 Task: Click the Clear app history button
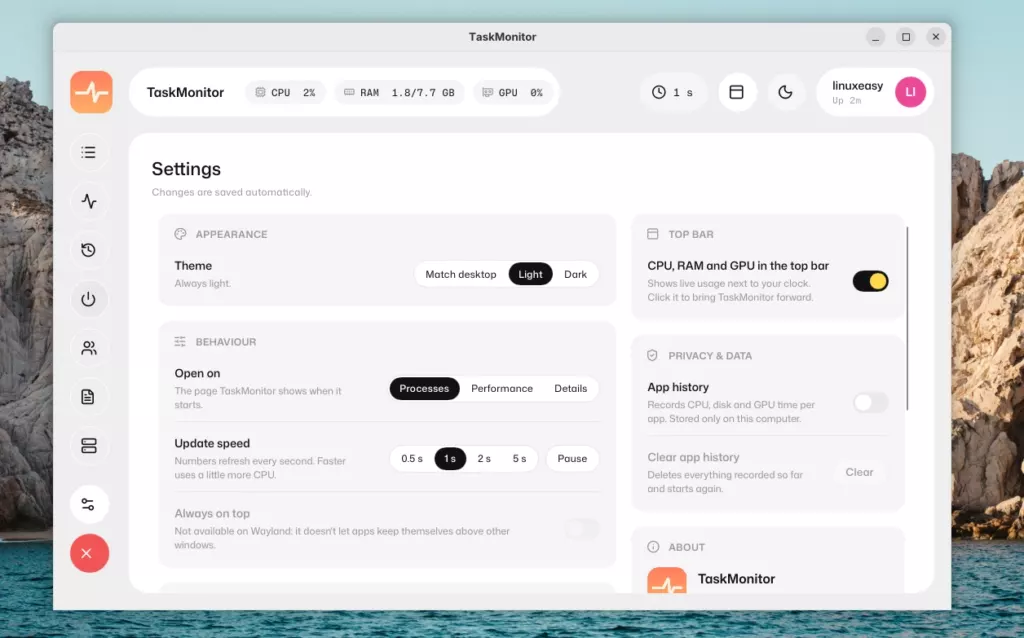(859, 472)
